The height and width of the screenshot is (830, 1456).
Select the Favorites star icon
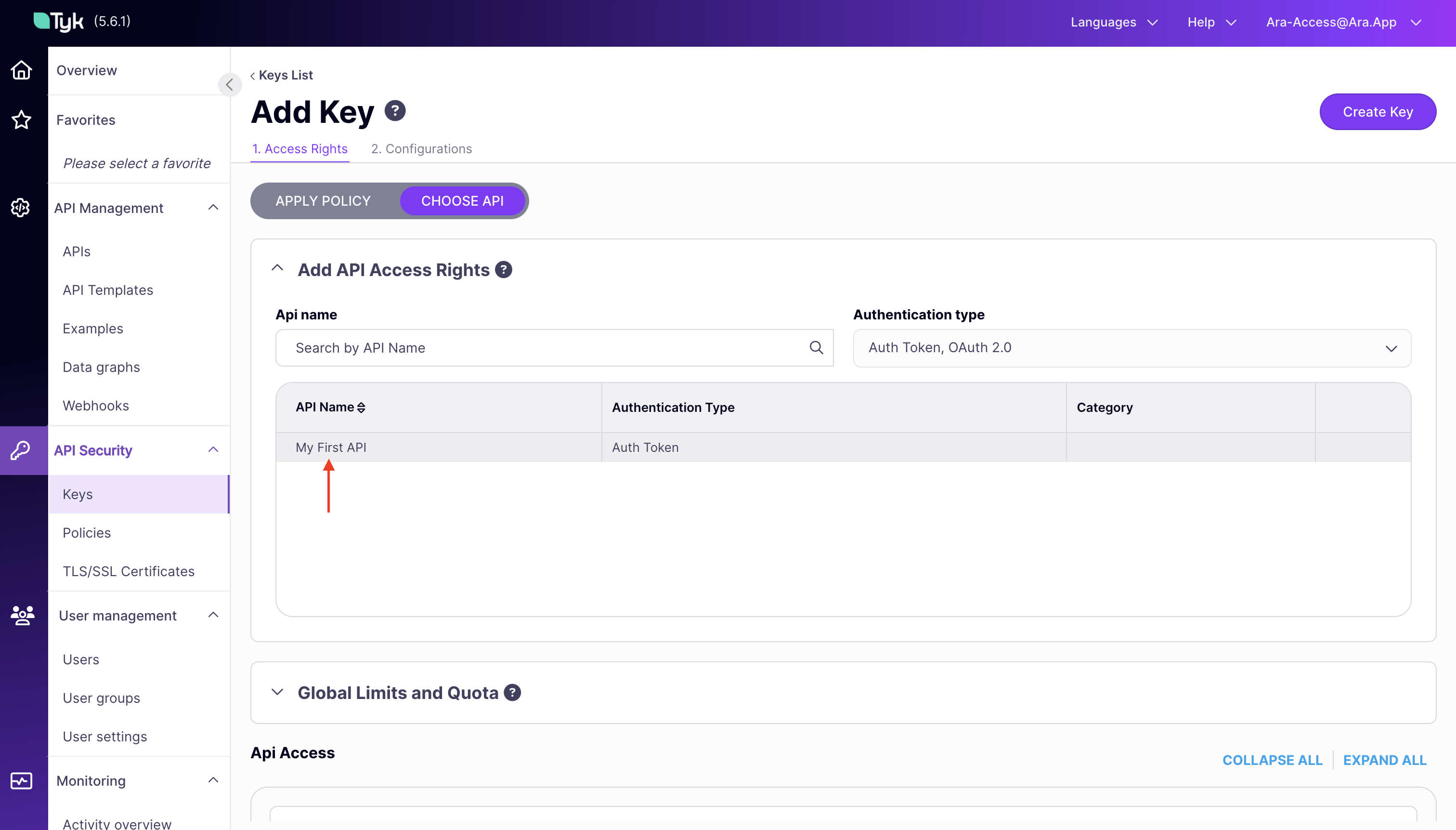coord(21,120)
